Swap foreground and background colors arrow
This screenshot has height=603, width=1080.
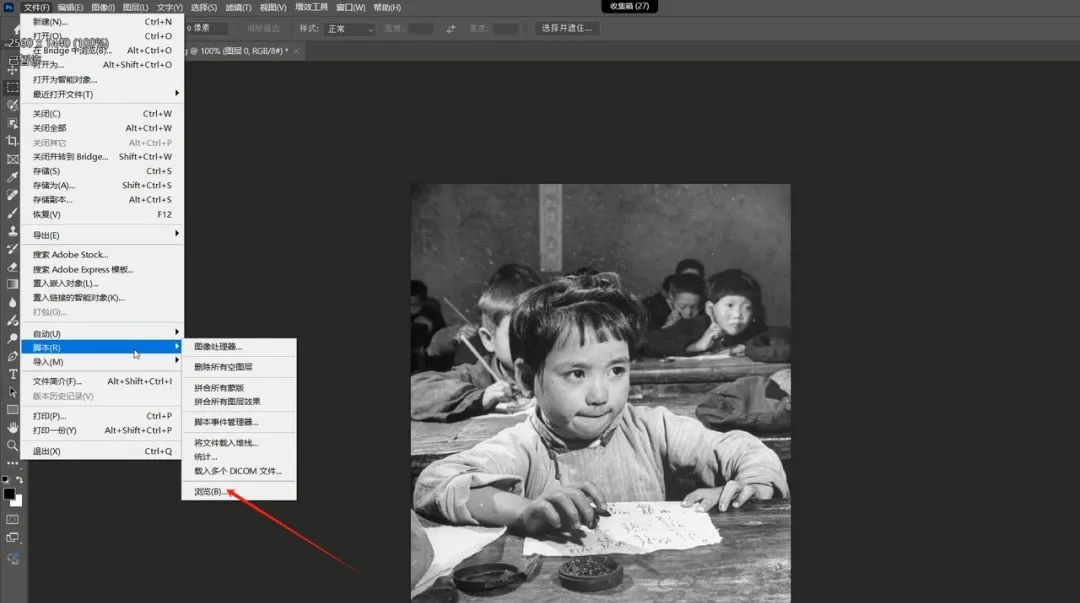(19, 480)
